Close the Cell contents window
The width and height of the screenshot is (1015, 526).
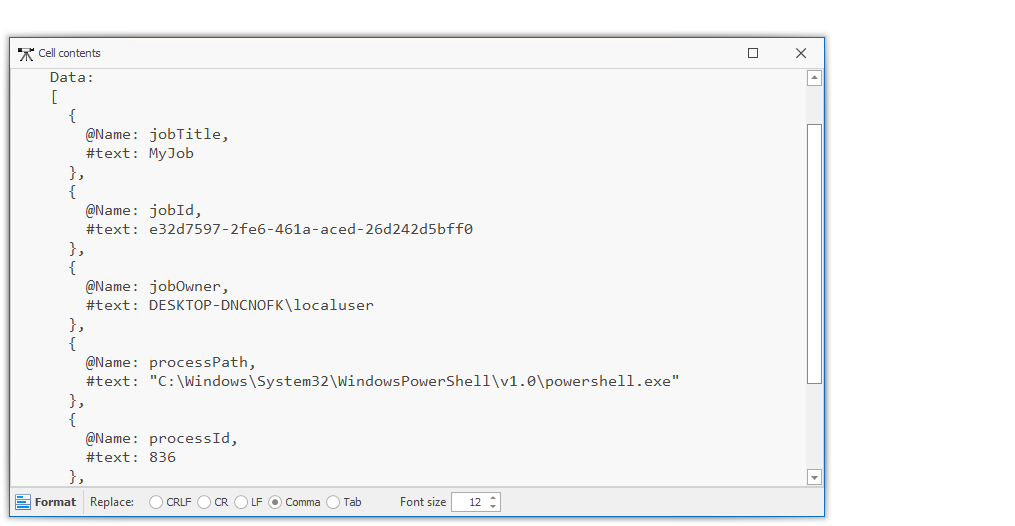(801, 53)
